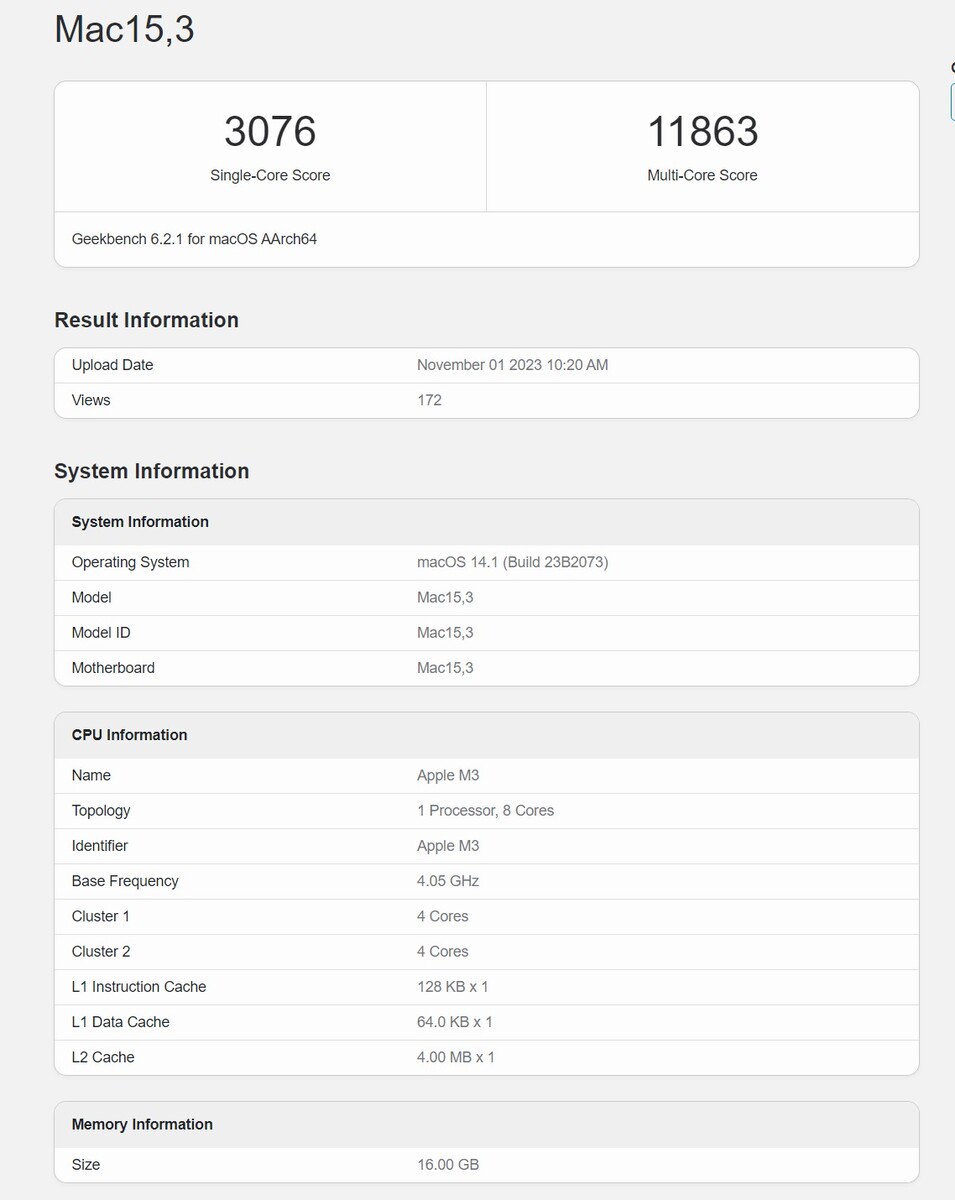
Task: Click the Geekbench 6.2.1 for macOS AArch64 text
Action: [193, 239]
